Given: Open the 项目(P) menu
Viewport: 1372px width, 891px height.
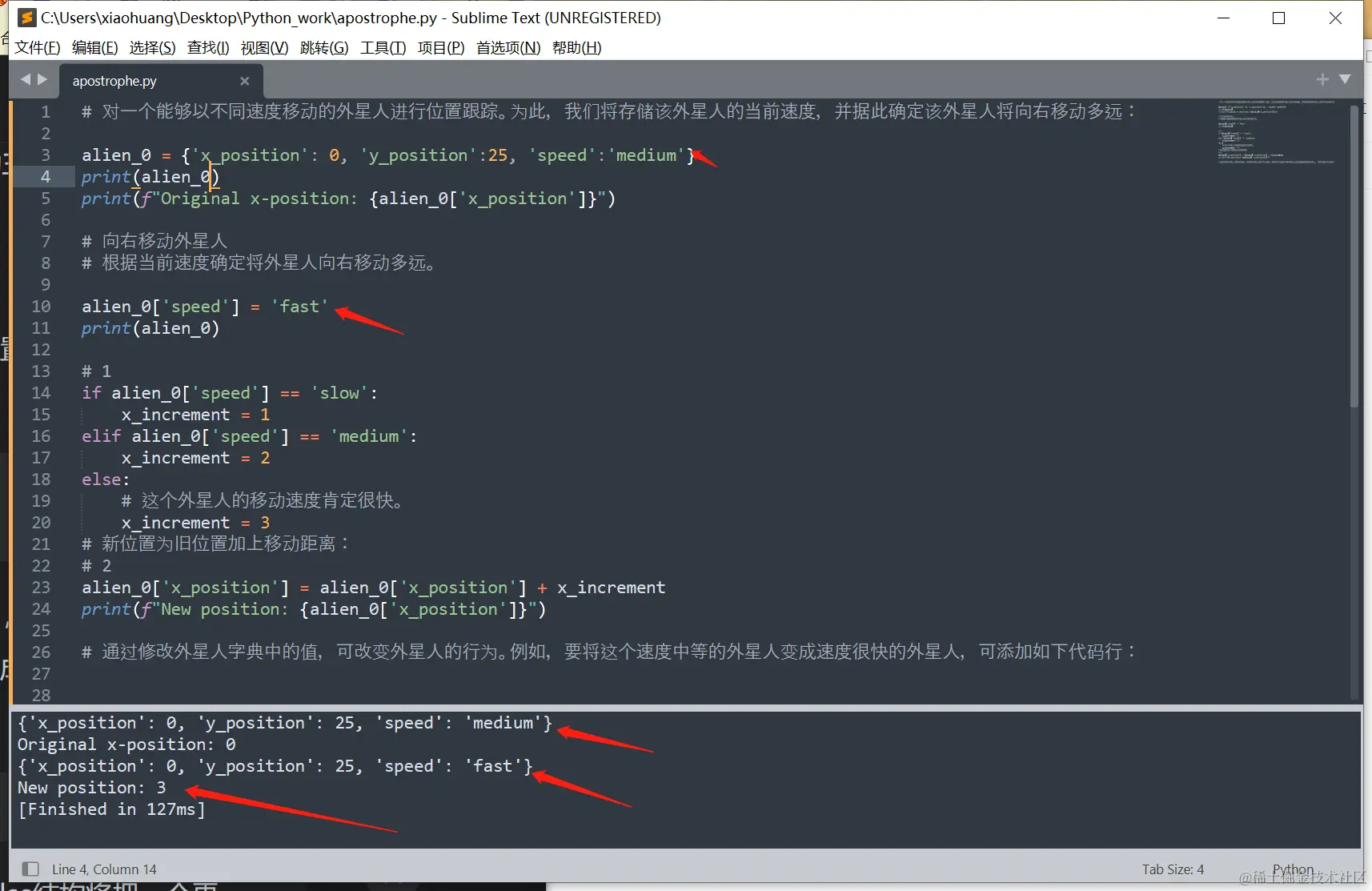Looking at the screenshot, I should point(441,48).
